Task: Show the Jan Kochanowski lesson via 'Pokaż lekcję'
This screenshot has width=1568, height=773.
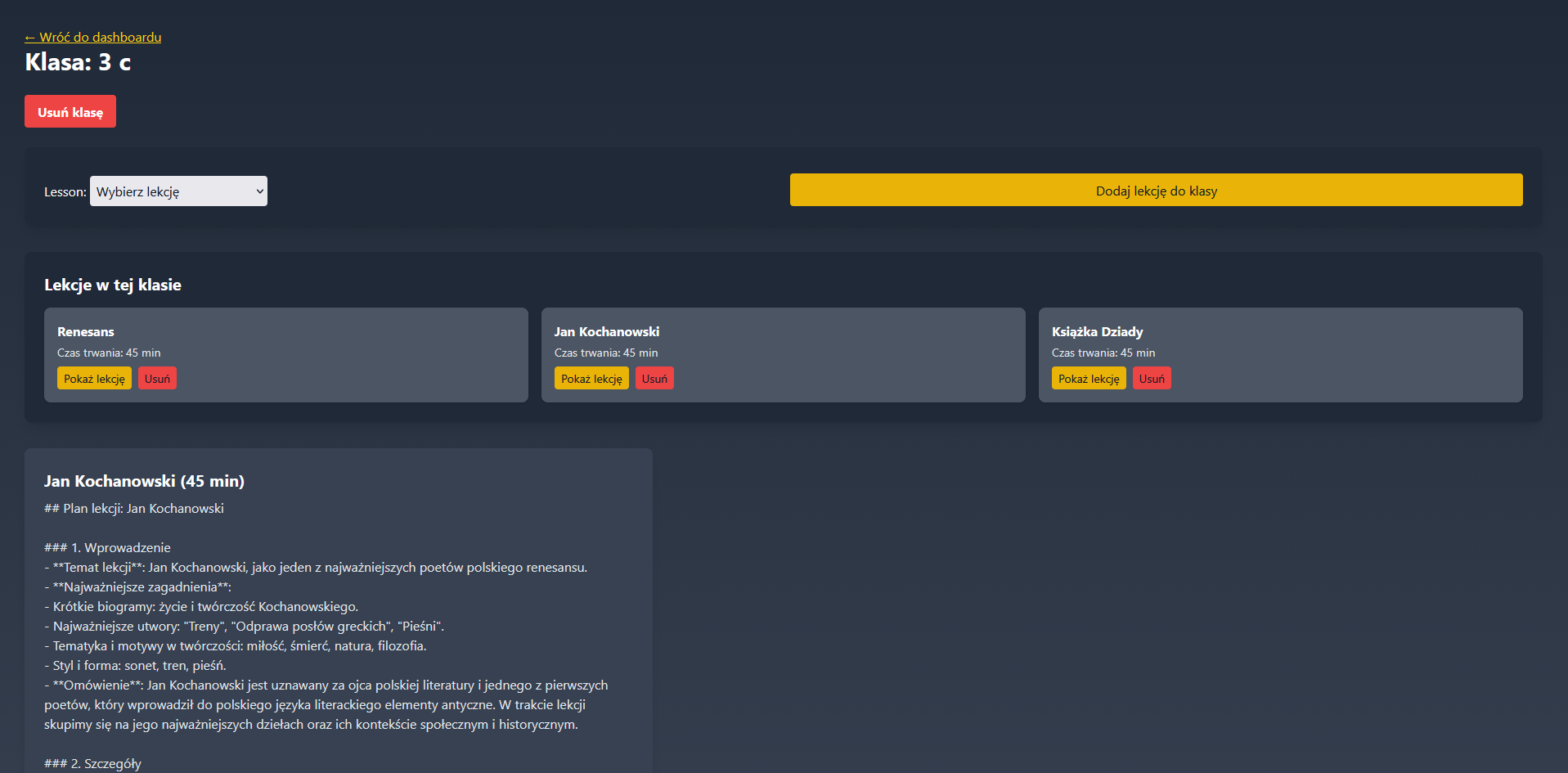Action: 591,379
